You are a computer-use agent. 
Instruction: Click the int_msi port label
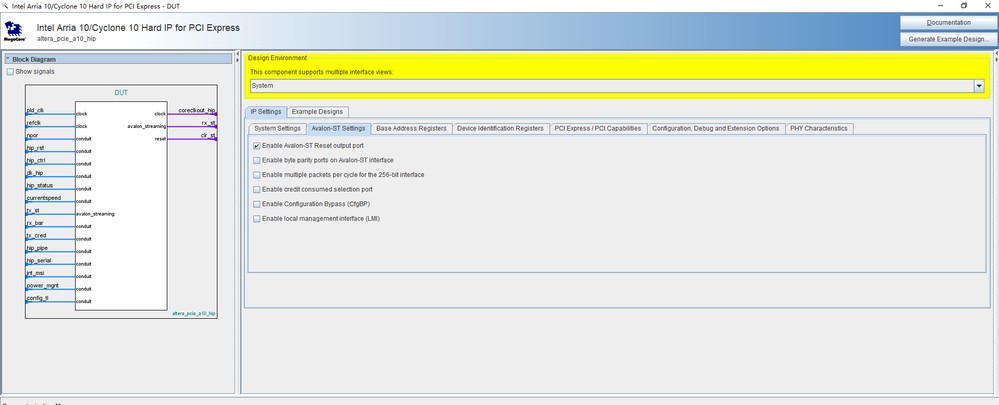point(36,273)
